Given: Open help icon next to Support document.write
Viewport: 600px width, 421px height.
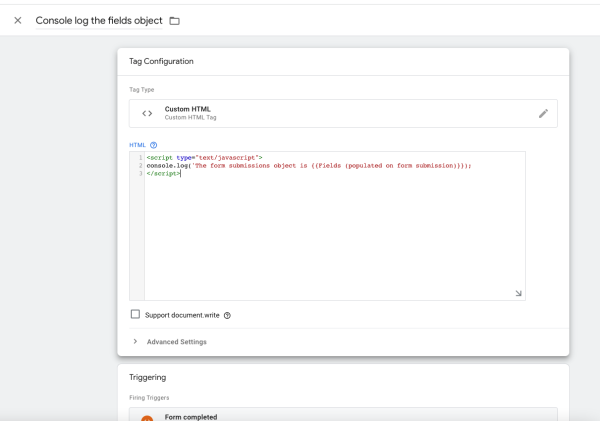Looking at the screenshot, I should [x=227, y=315].
